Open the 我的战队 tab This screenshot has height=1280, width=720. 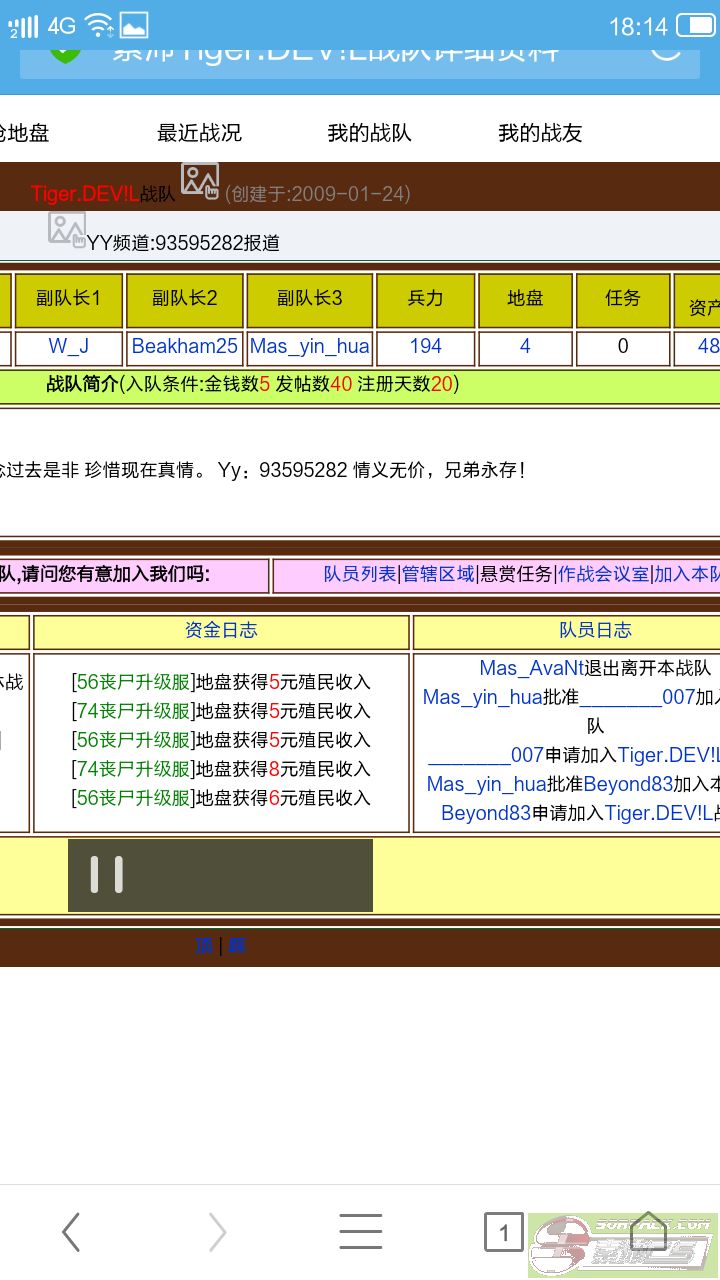[x=370, y=133]
